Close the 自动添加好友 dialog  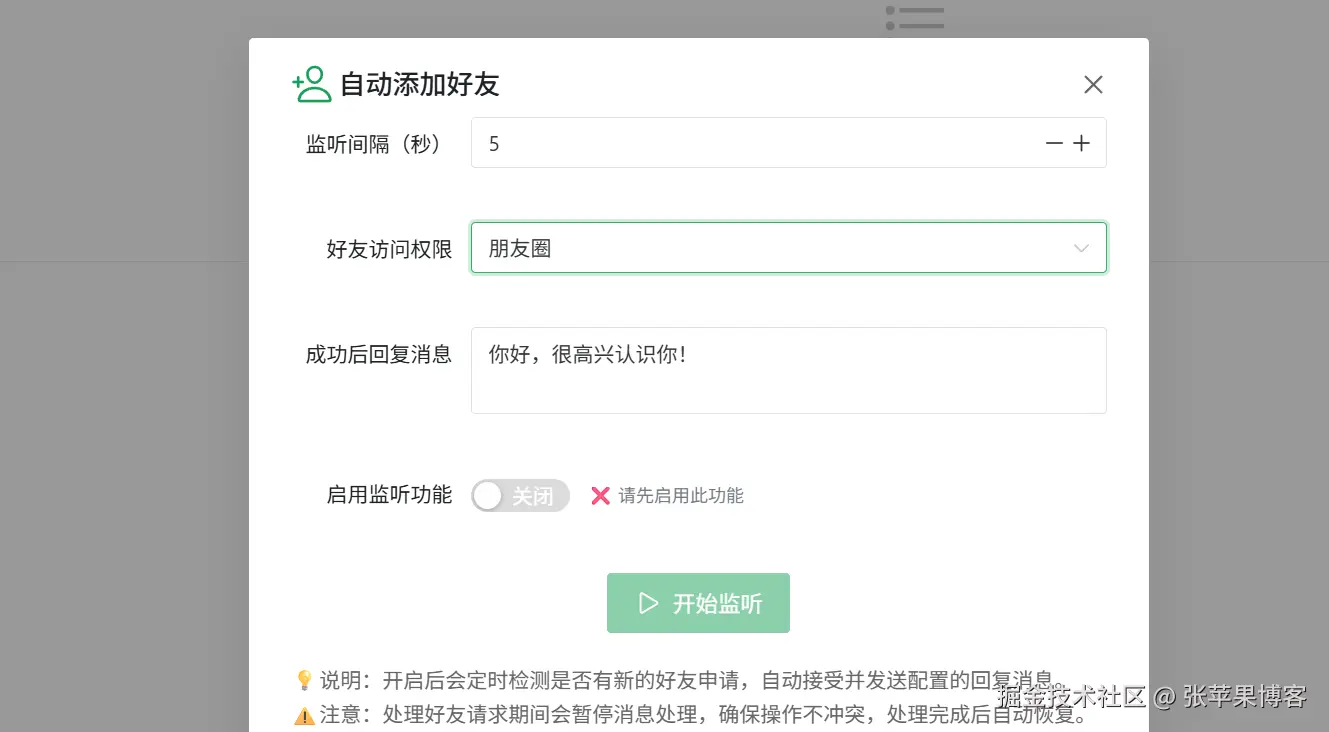pyautogui.click(x=1093, y=84)
